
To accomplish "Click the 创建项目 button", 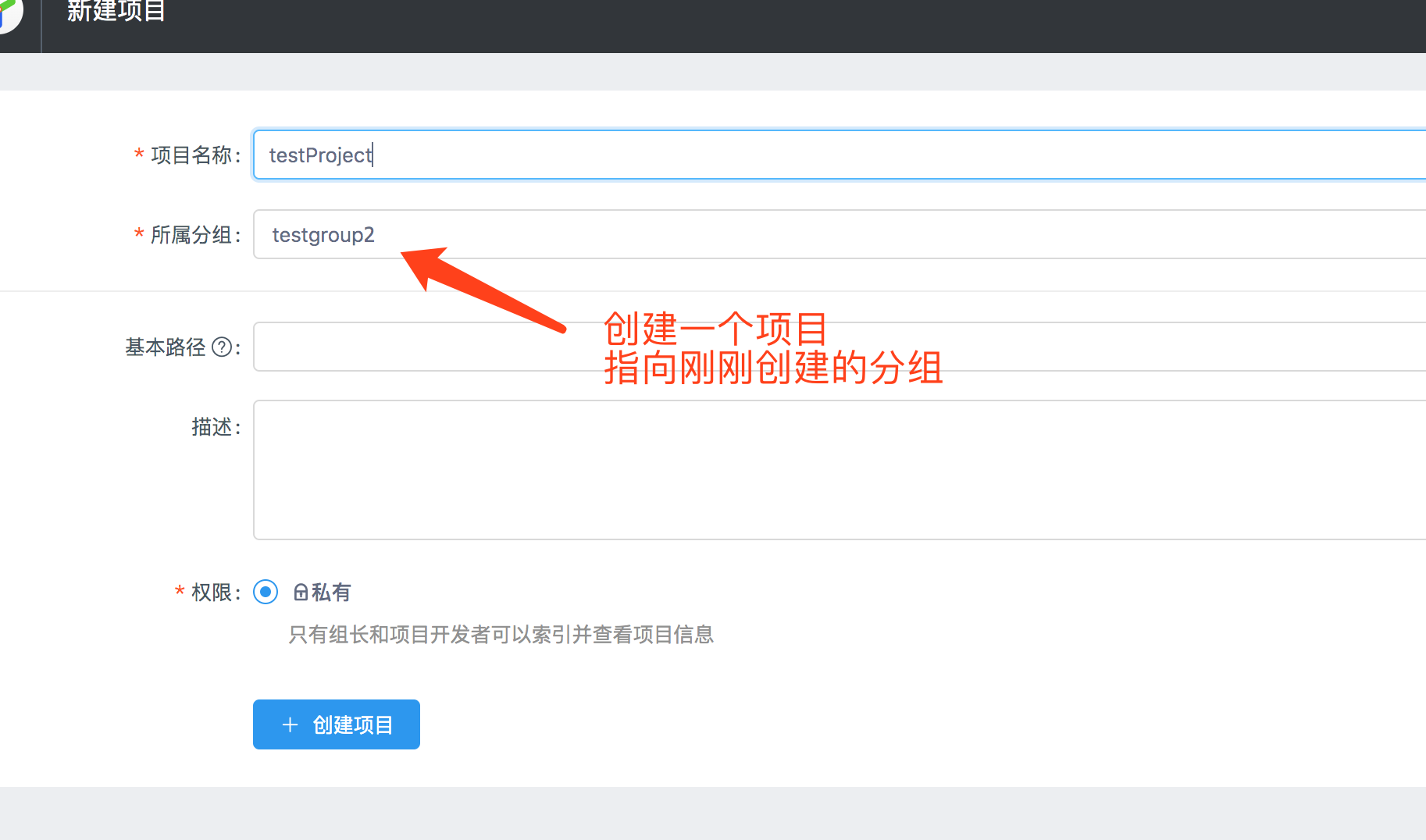I will (337, 724).
